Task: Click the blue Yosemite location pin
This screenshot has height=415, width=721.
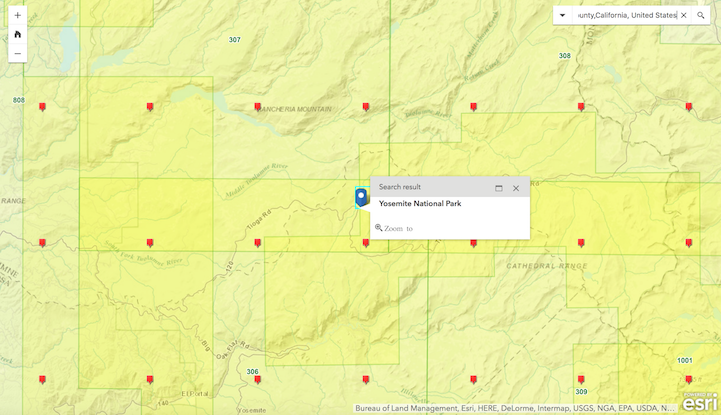Action: [x=361, y=197]
